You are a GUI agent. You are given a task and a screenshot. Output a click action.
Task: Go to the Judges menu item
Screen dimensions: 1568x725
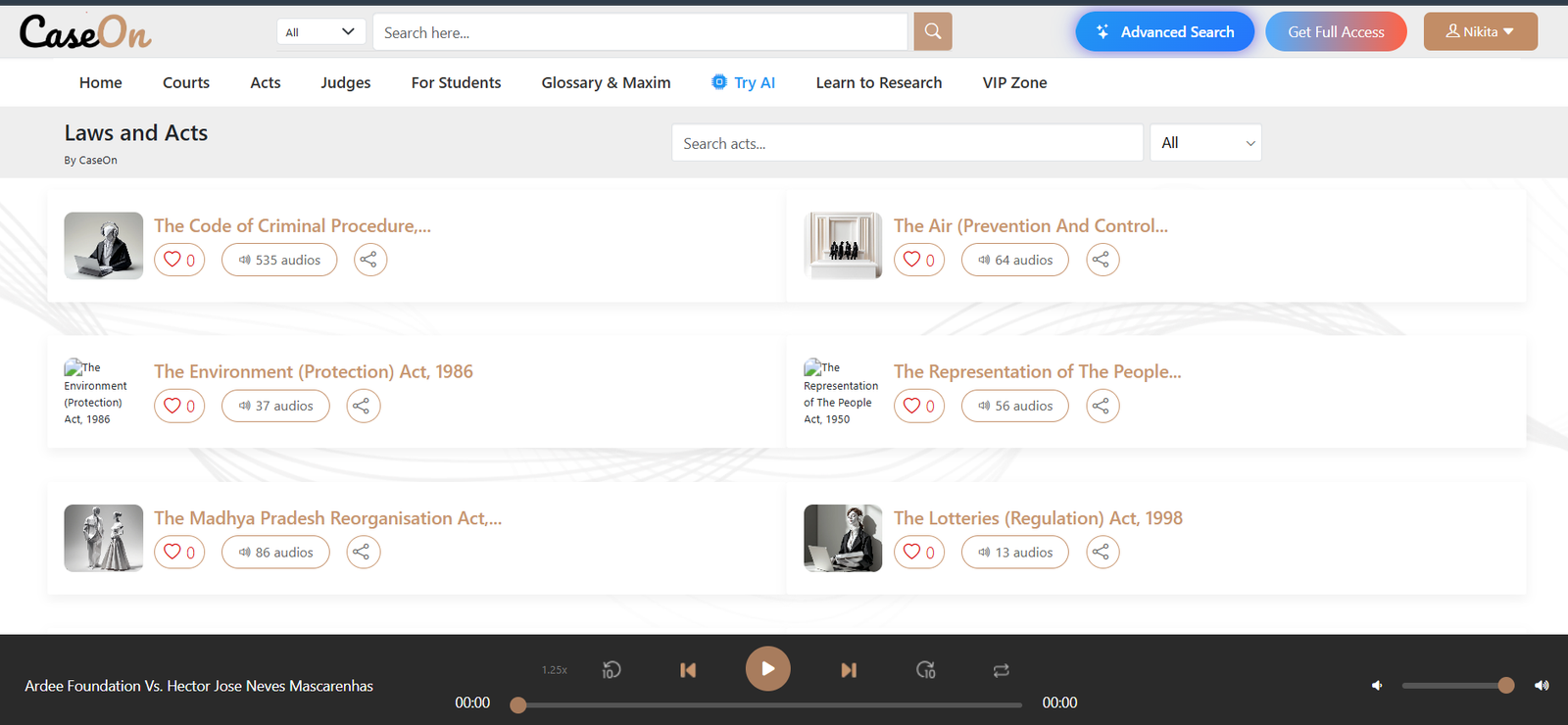345,83
